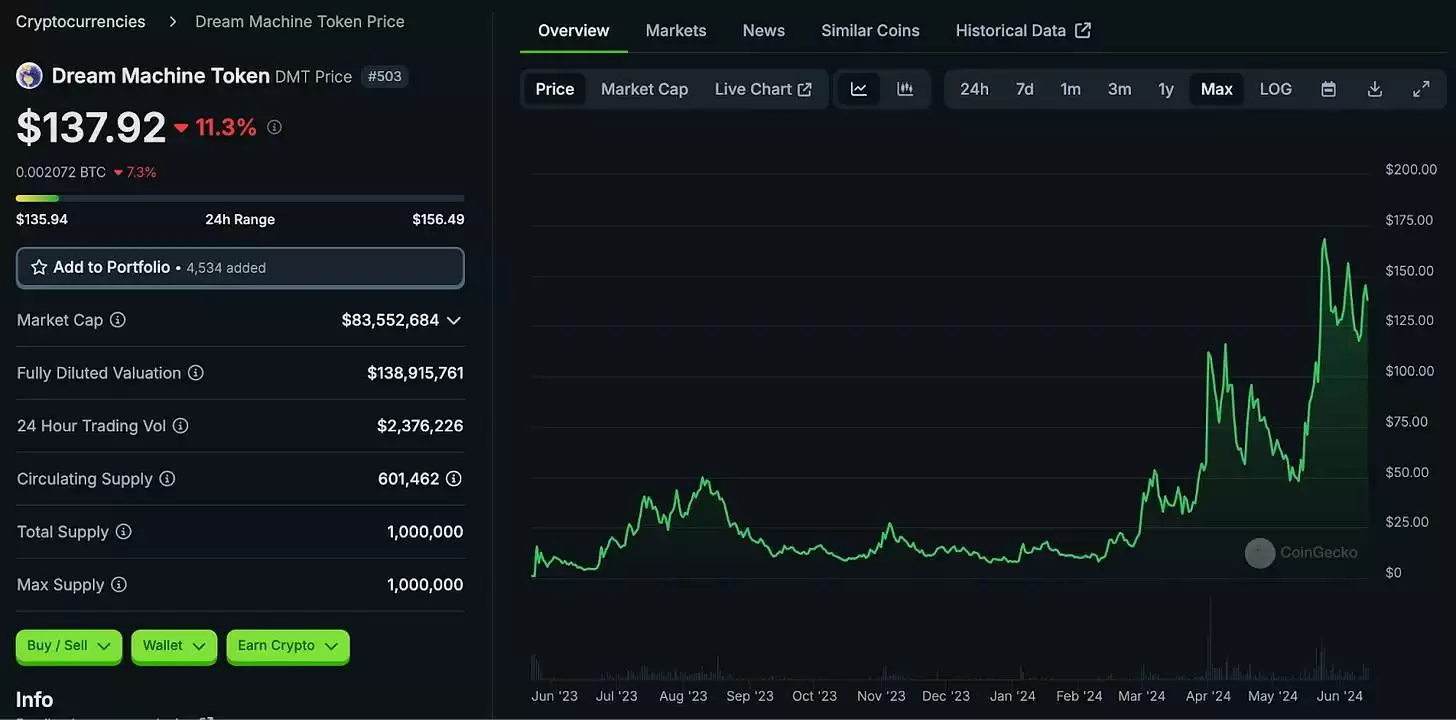
Task: Select the 7d time range
Action: click(x=1025, y=89)
